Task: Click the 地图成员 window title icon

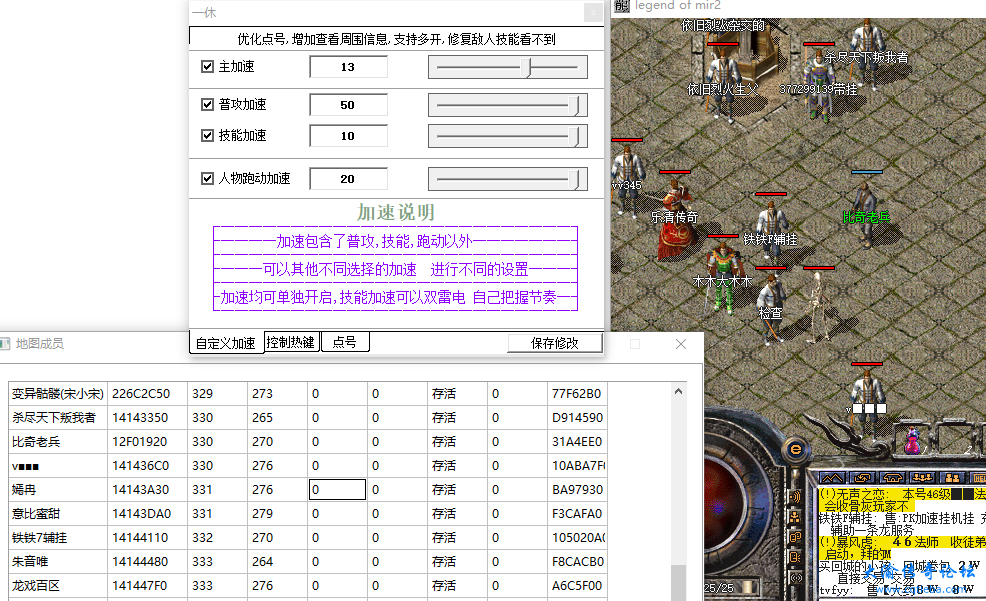Action: (4, 344)
